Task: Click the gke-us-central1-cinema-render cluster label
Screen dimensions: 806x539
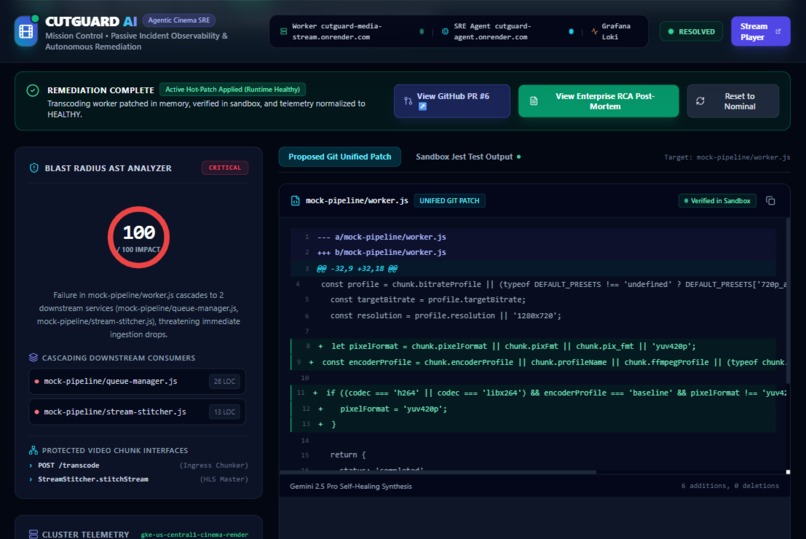Action: pos(194,534)
